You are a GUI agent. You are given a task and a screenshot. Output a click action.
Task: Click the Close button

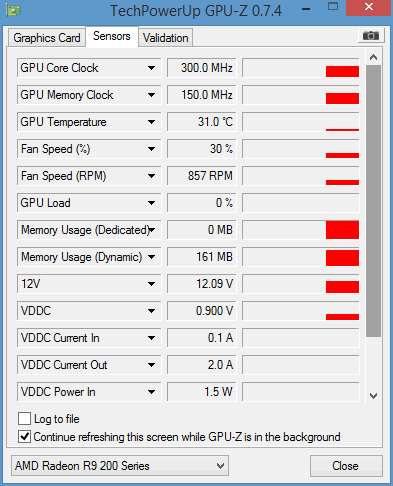[x=346, y=466]
